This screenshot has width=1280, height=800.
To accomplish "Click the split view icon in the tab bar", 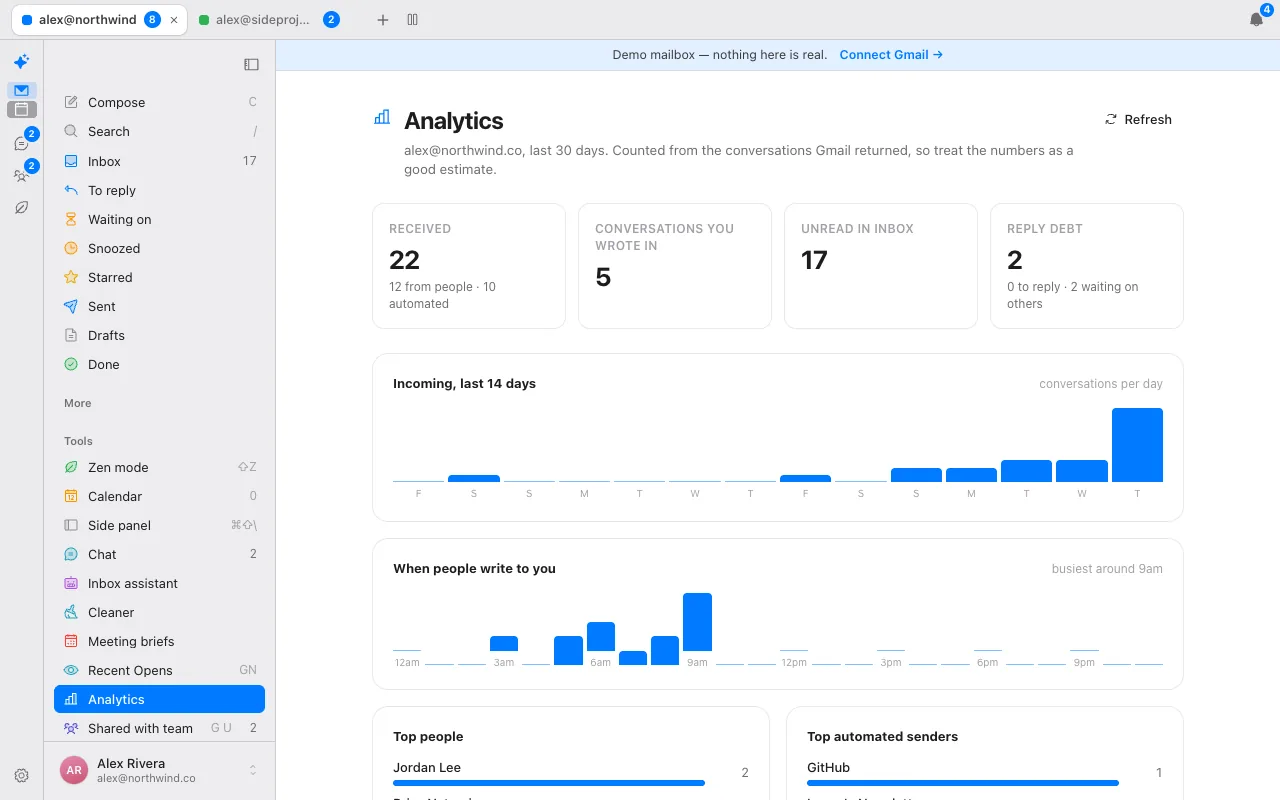I will (412, 20).
